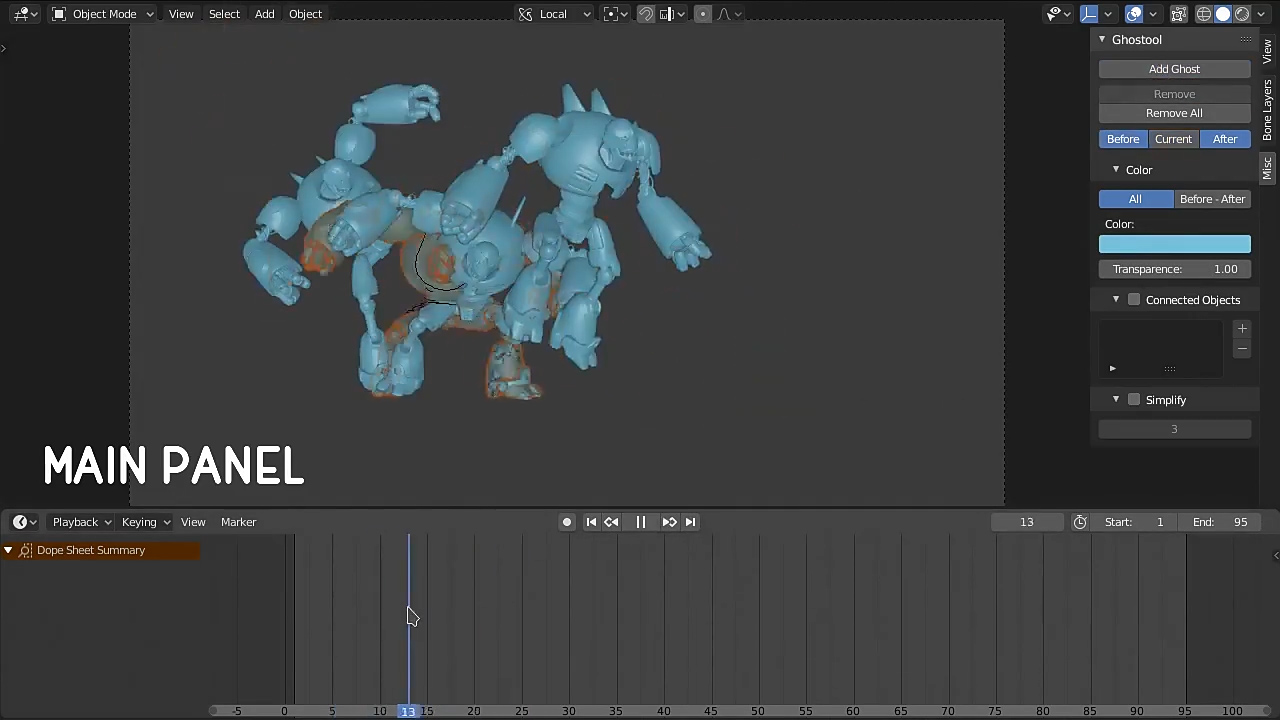The image size is (1280, 720).
Task: Open the Add menu
Action: click(264, 14)
